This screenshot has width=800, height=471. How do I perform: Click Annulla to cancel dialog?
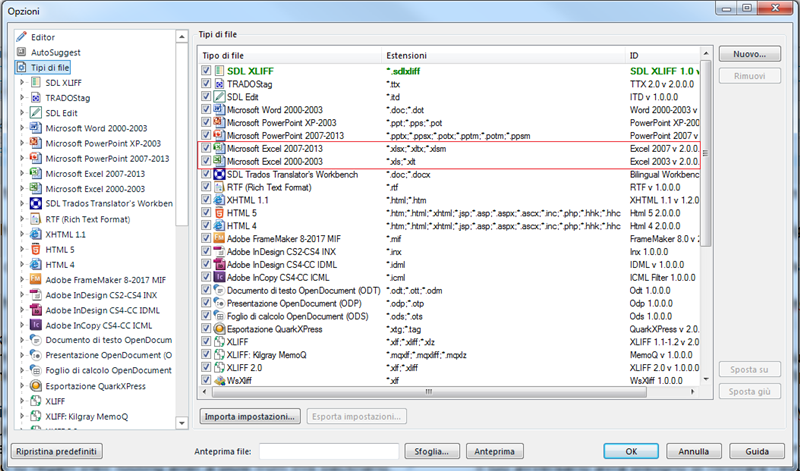coord(693,451)
